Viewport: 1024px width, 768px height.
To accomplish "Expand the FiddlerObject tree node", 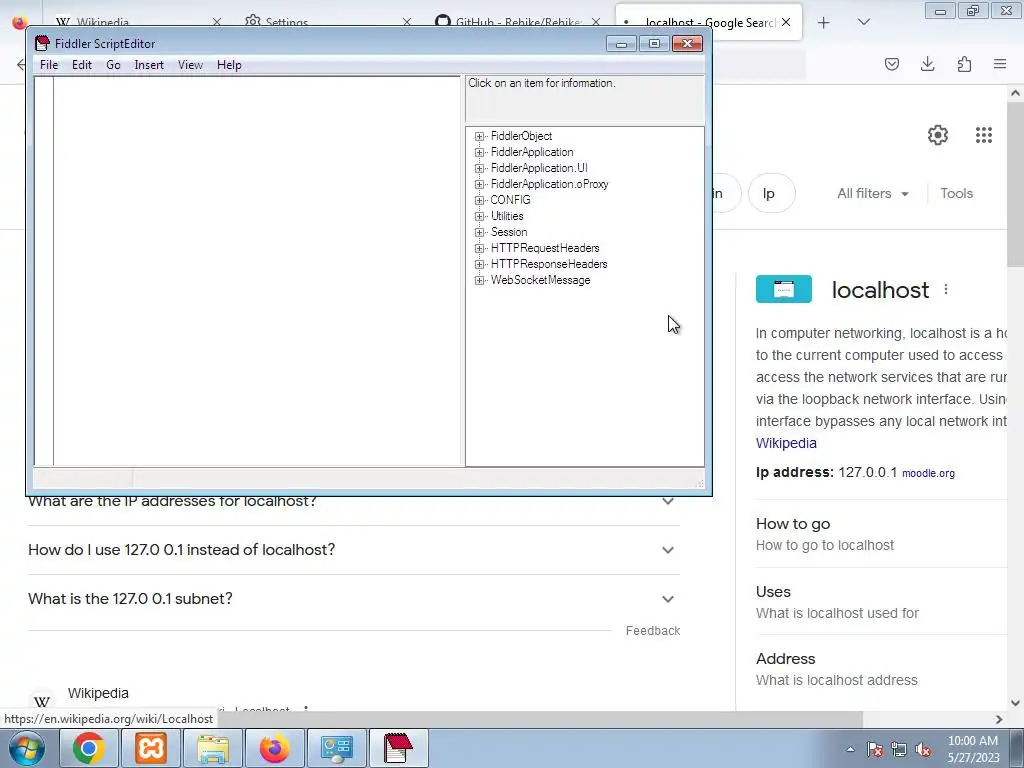I will [479, 136].
